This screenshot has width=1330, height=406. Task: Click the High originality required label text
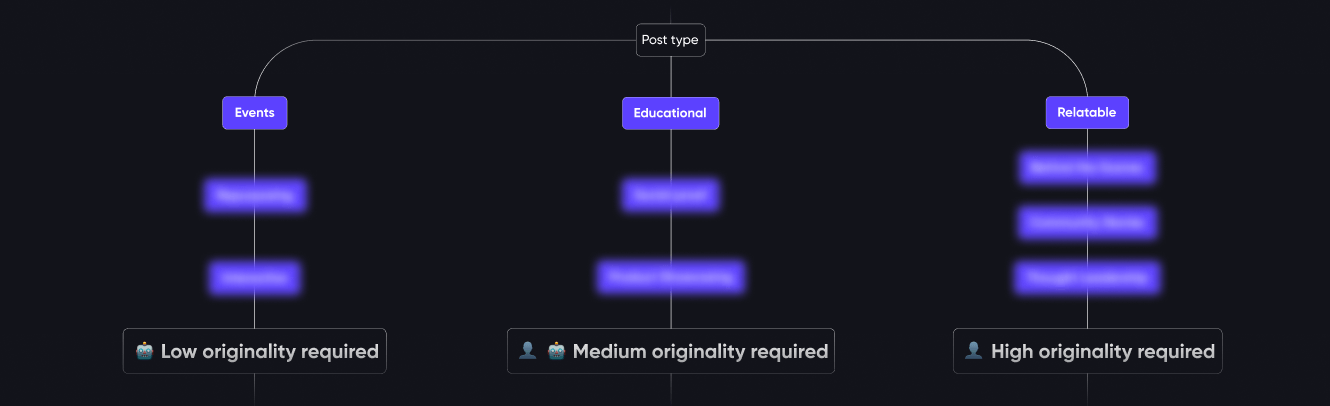click(1102, 351)
